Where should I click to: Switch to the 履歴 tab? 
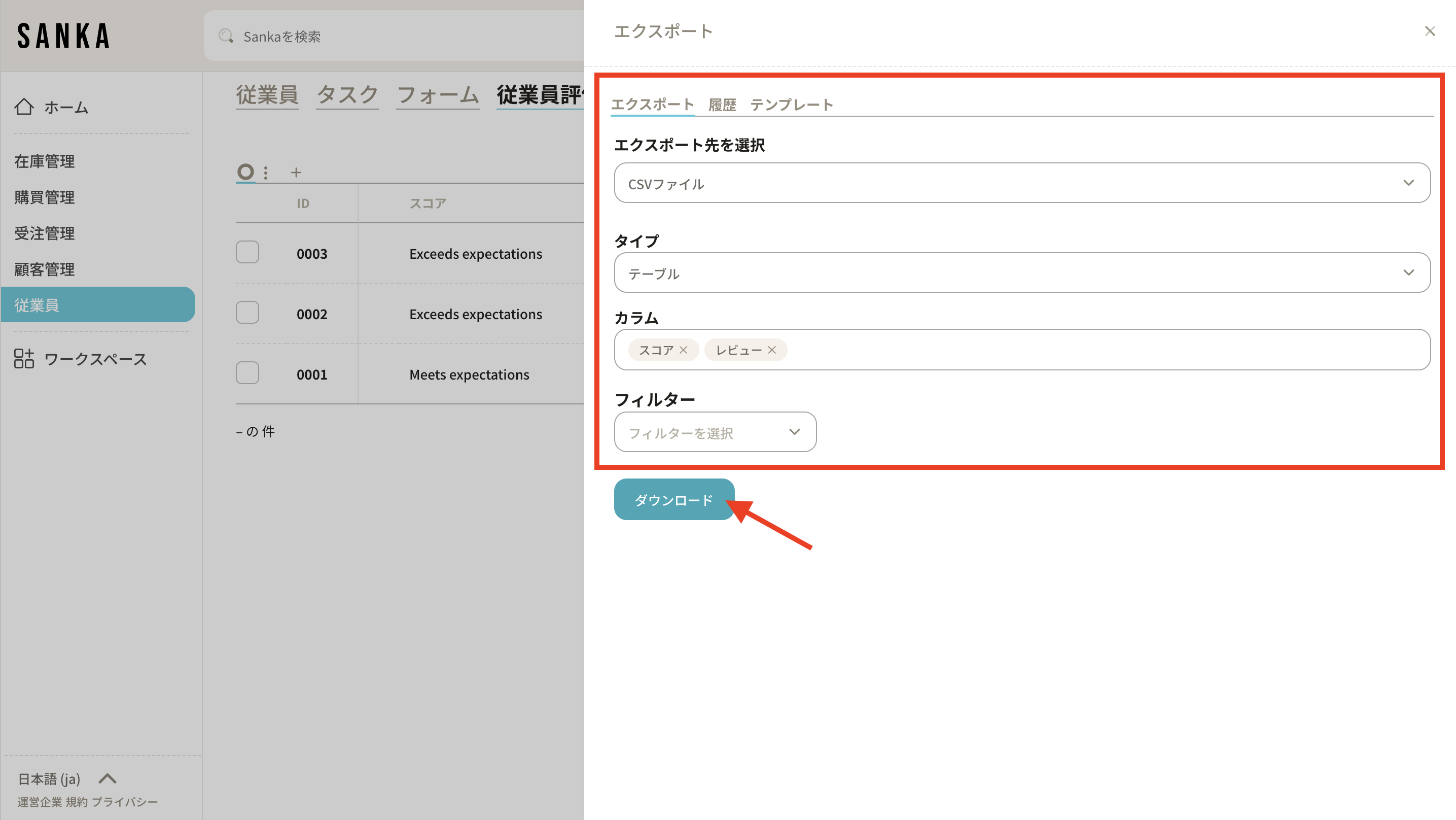[x=722, y=105]
